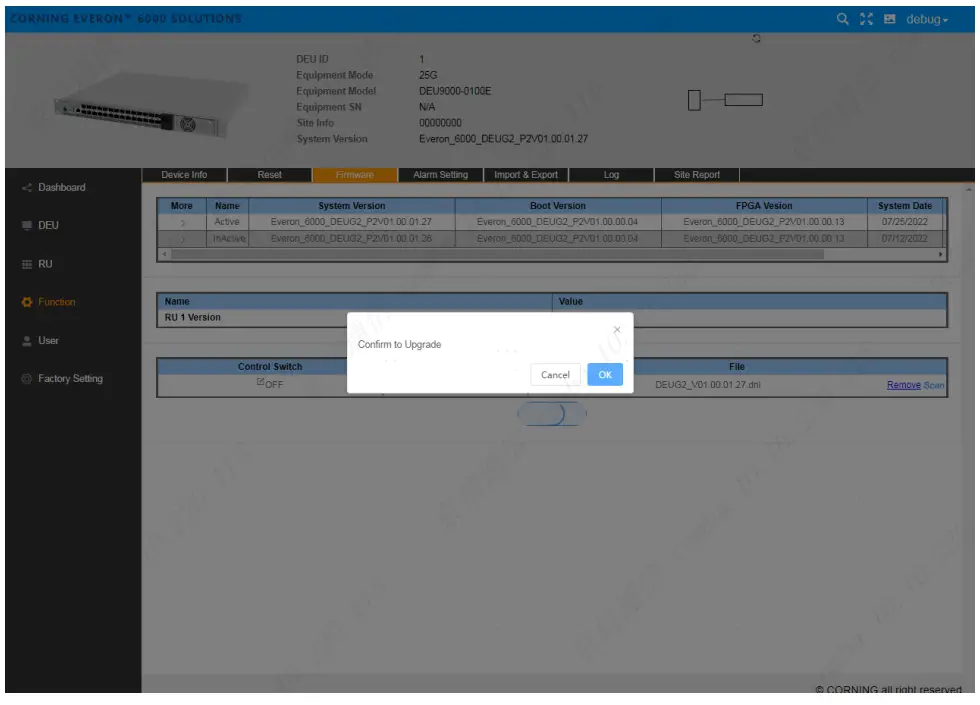Click the firmware table horizontal scrollbar

click(498, 254)
